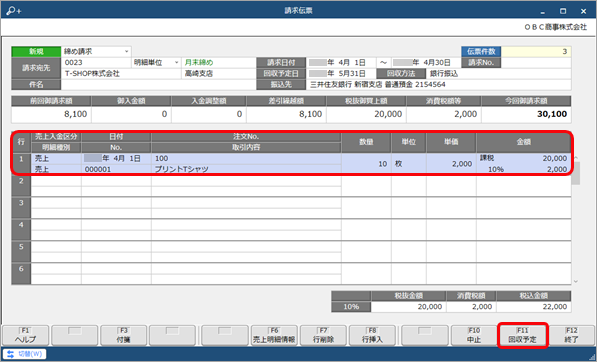Click the 前回御請求額 amount 8,100
Viewport: 597px width, 362px height.
[x=75, y=114]
